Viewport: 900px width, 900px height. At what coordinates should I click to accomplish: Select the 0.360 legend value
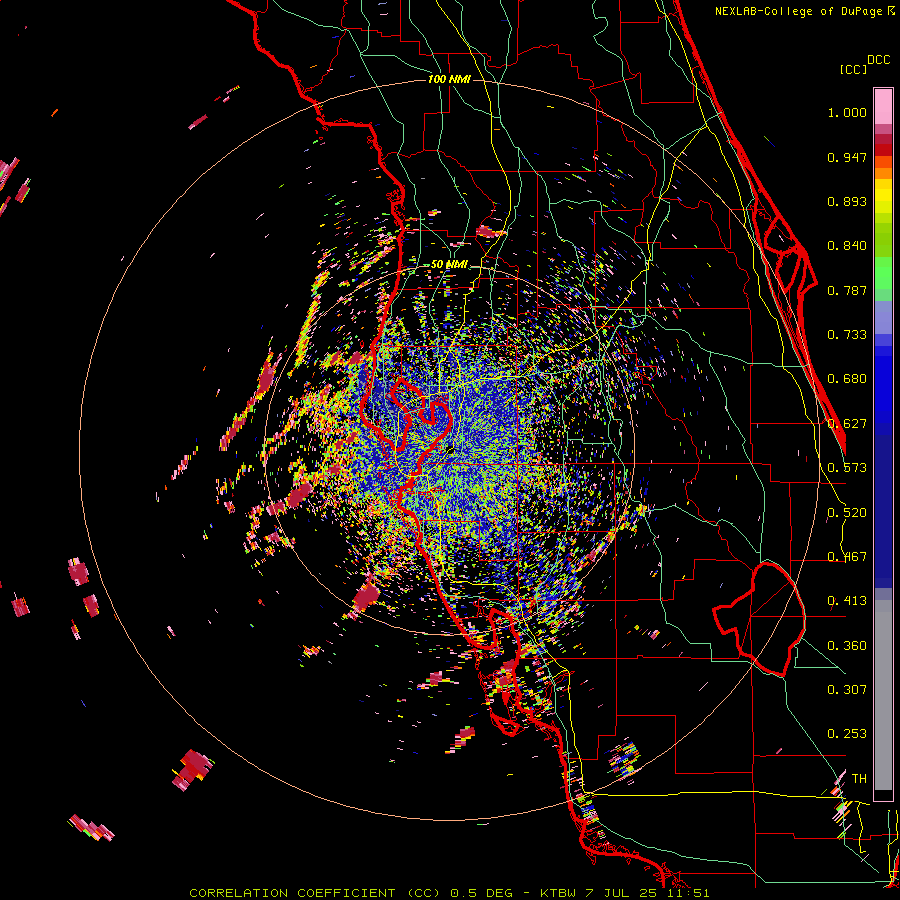point(847,646)
